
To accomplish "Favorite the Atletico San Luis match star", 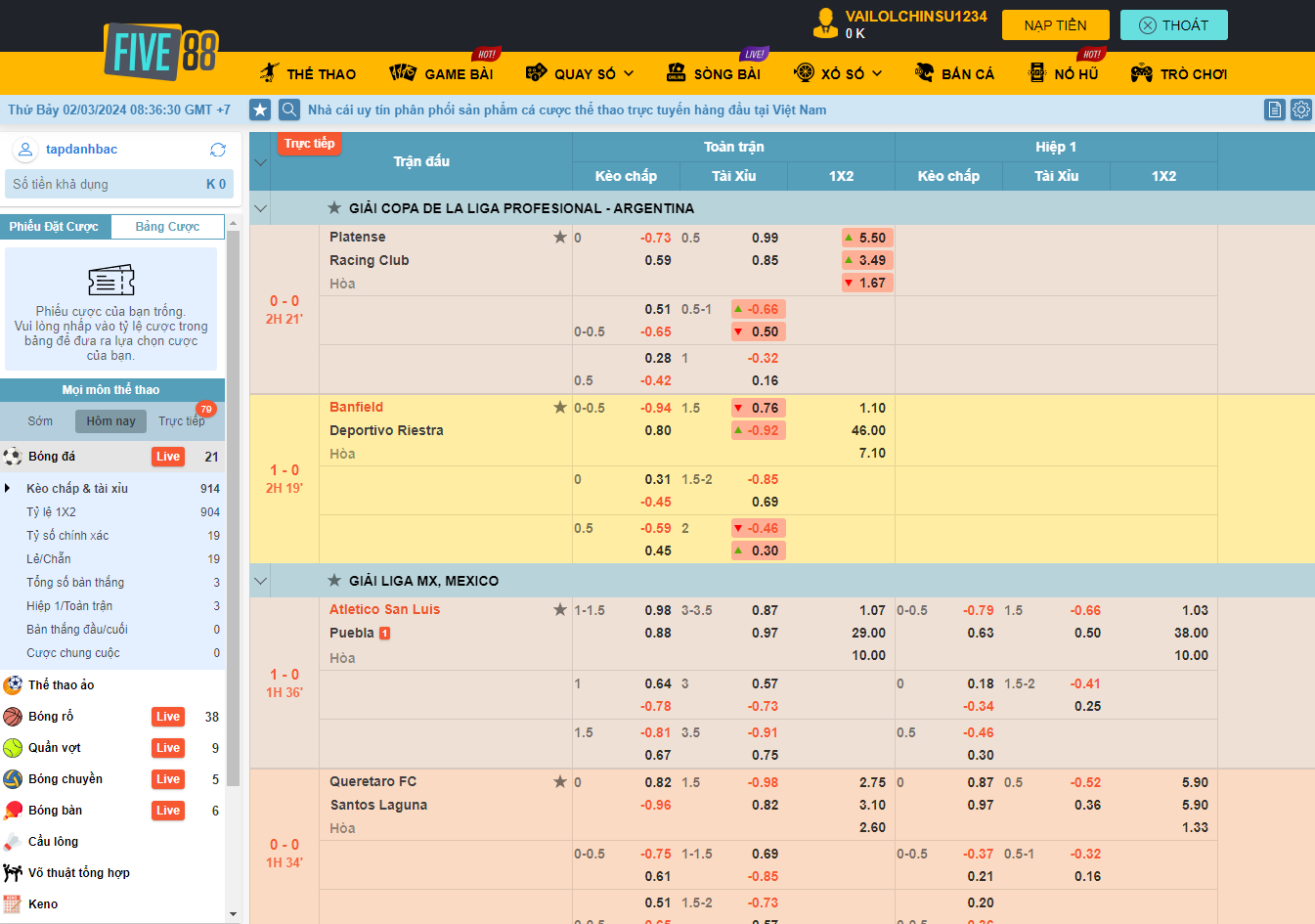I will pos(560,609).
